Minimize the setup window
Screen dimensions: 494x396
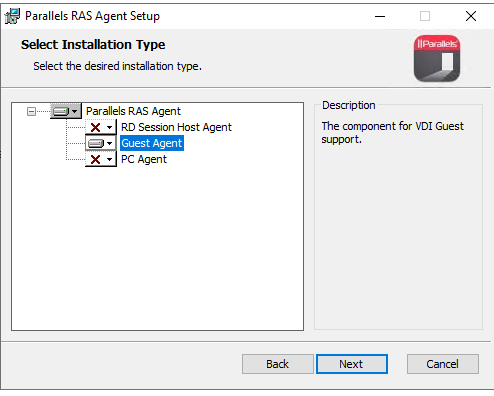[380, 16]
